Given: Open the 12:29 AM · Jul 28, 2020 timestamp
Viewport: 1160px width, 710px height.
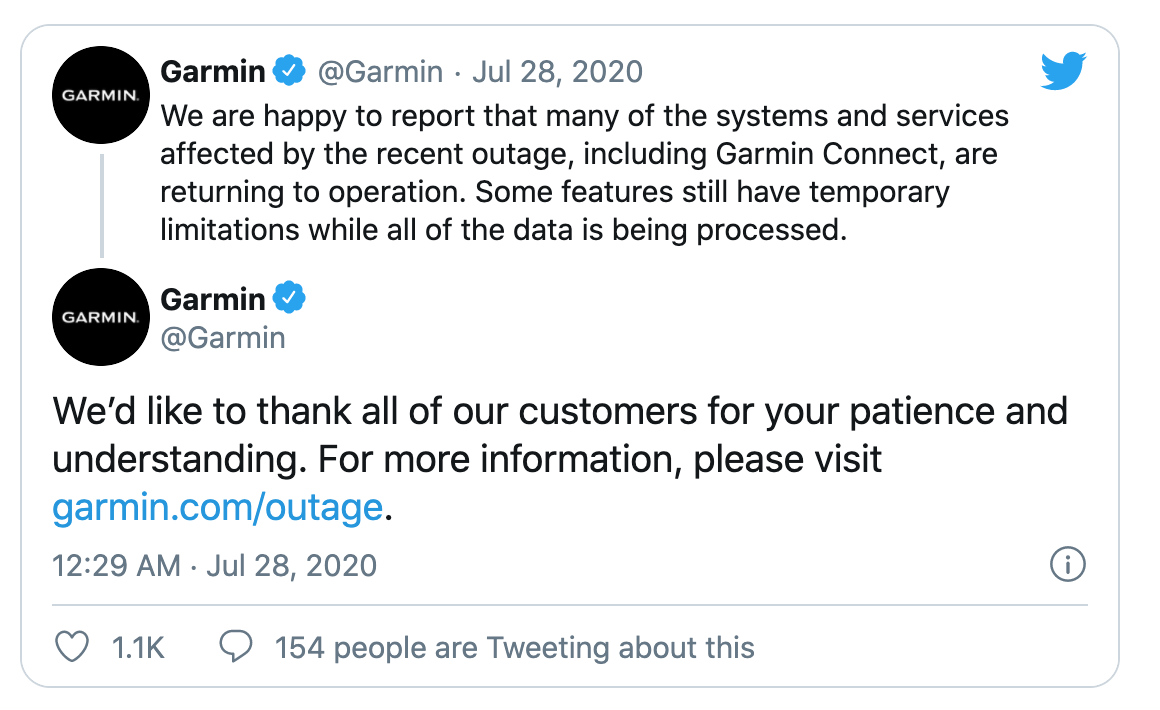Looking at the screenshot, I should click(x=215, y=566).
